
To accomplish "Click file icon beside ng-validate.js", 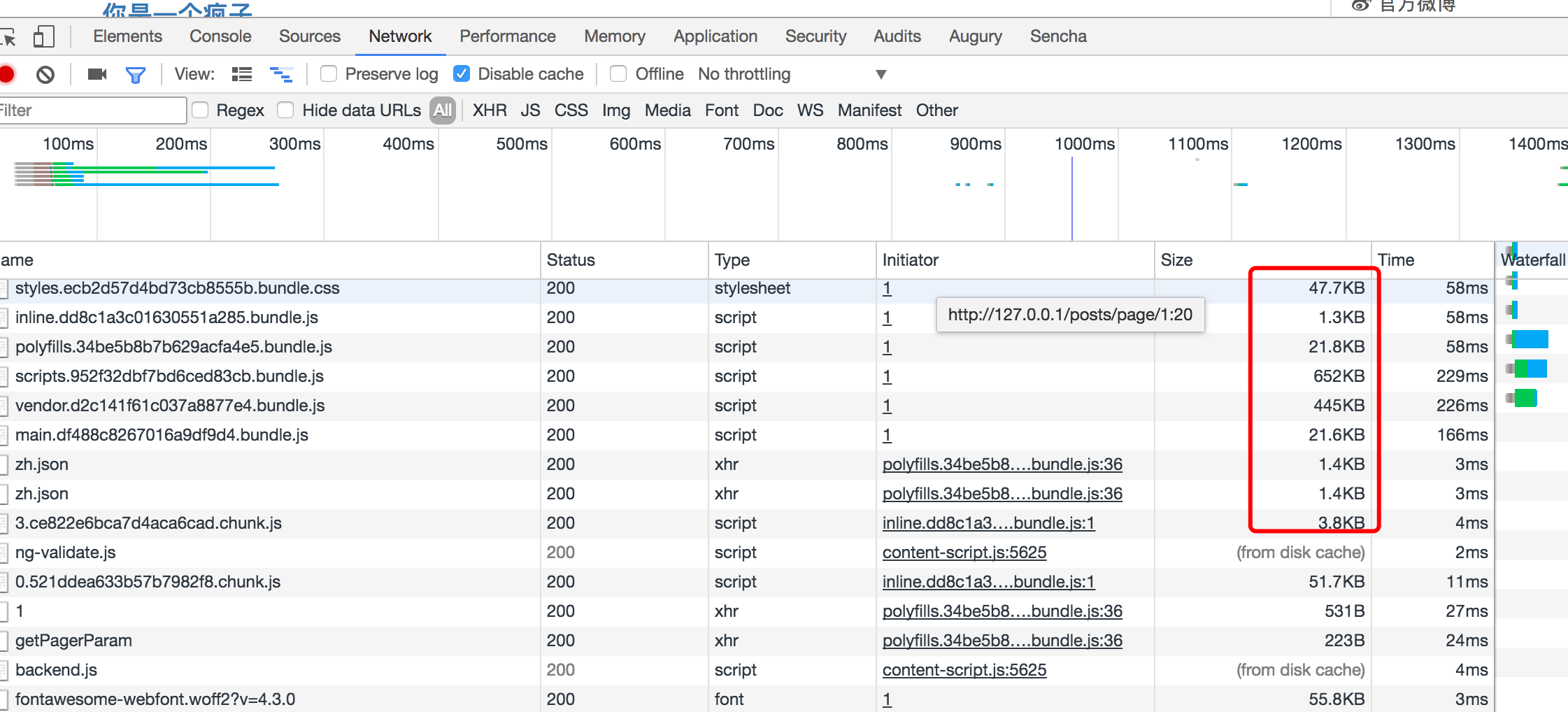I will click(x=4, y=553).
